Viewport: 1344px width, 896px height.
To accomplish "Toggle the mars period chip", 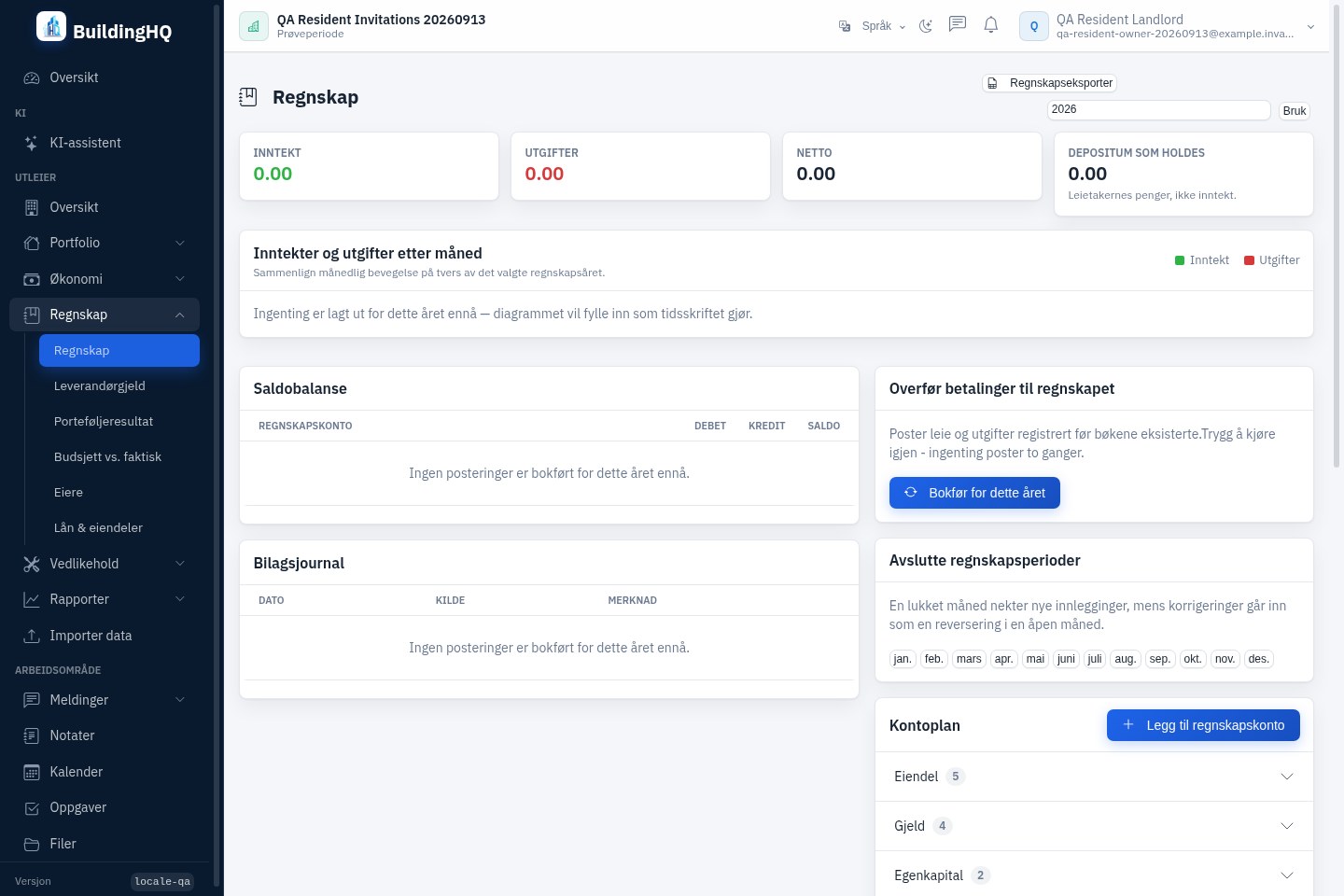I will [969, 659].
